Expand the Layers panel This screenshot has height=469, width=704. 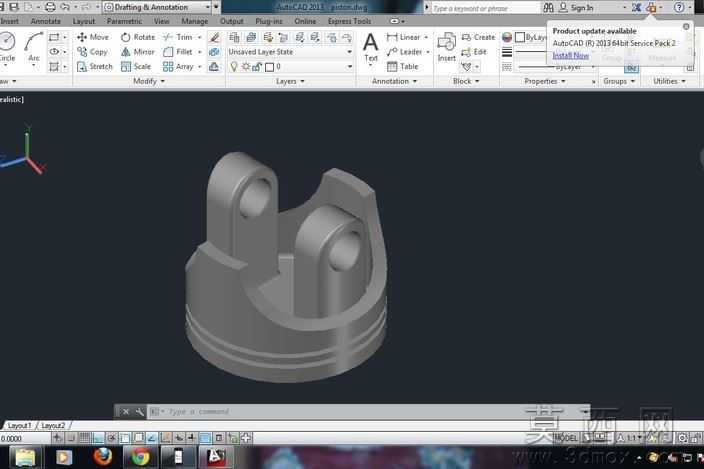point(290,81)
